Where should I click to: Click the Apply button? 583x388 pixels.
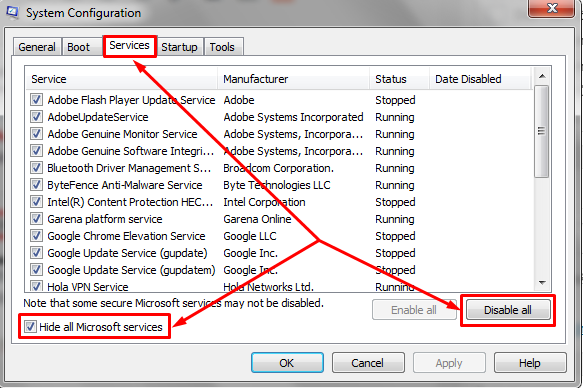click(449, 363)
